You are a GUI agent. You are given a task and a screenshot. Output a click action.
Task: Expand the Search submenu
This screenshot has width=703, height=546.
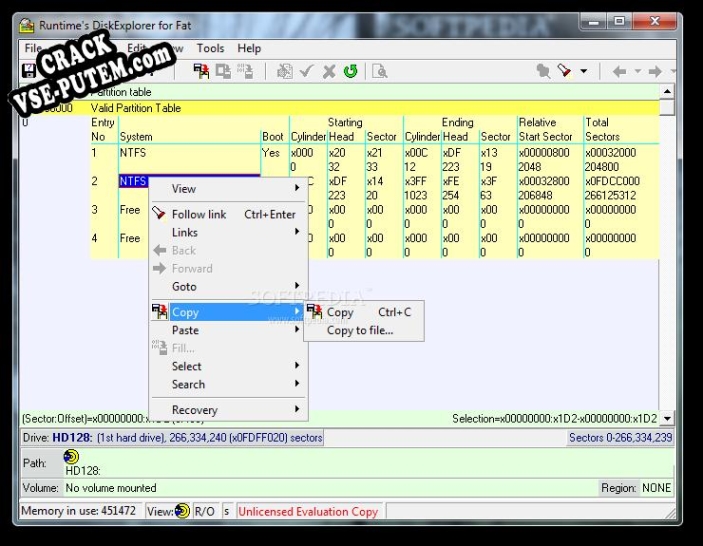[229, 384]
